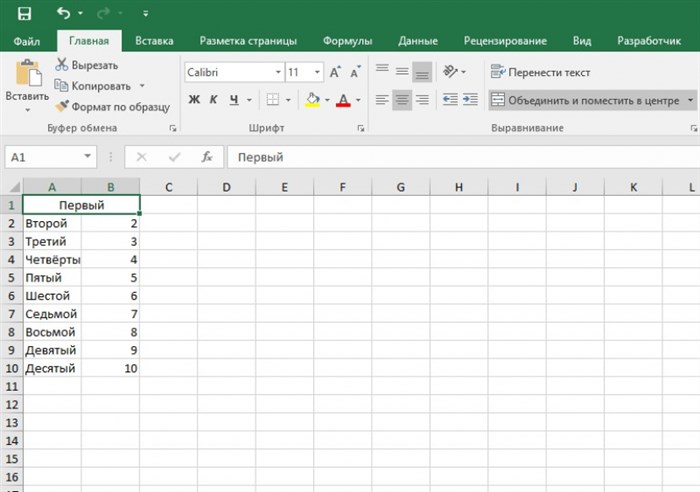Image resolution: width=700 pixels, height=492 pixels.
Task: Open the Данные tab
Action: [x=418, y=41]
